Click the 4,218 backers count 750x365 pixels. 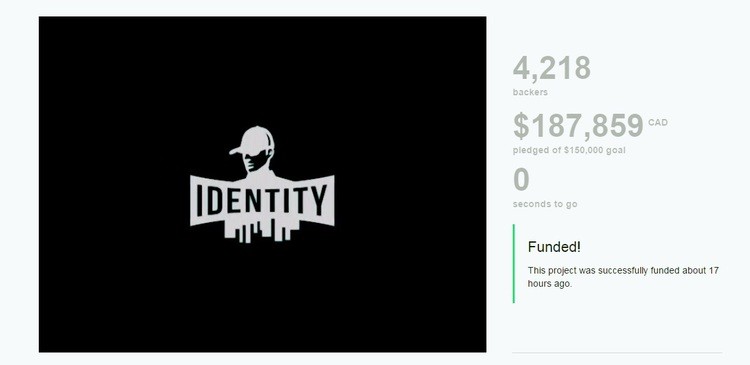(551, 67)
